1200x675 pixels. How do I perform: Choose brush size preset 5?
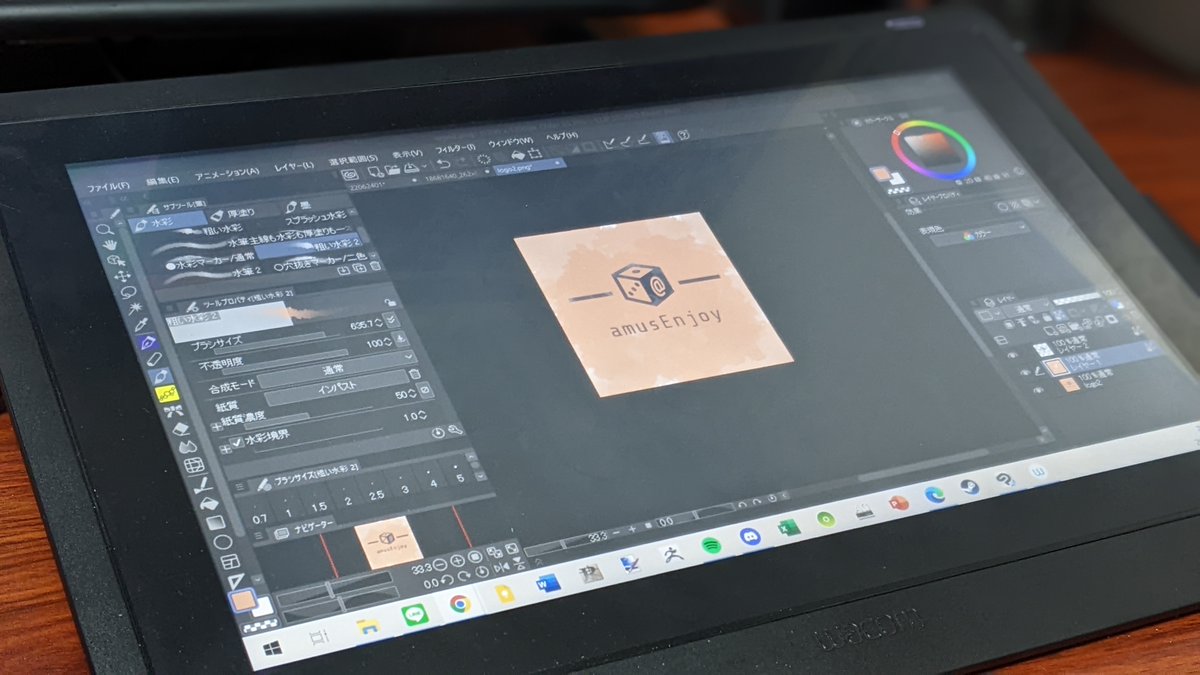coord(461,478)
